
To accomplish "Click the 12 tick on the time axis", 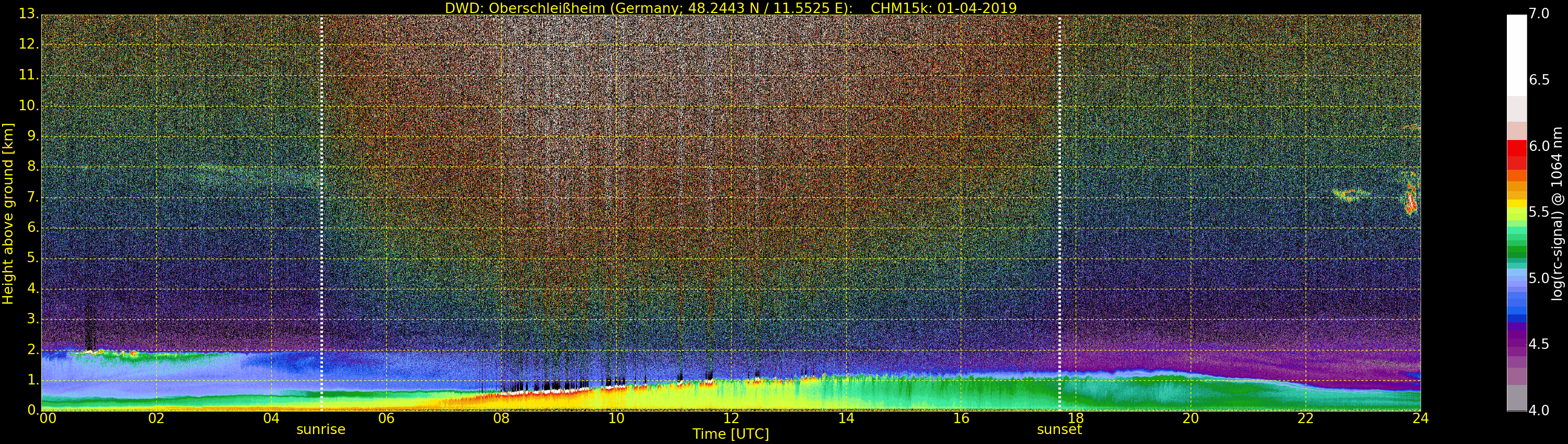I will [x=731, y=418].
